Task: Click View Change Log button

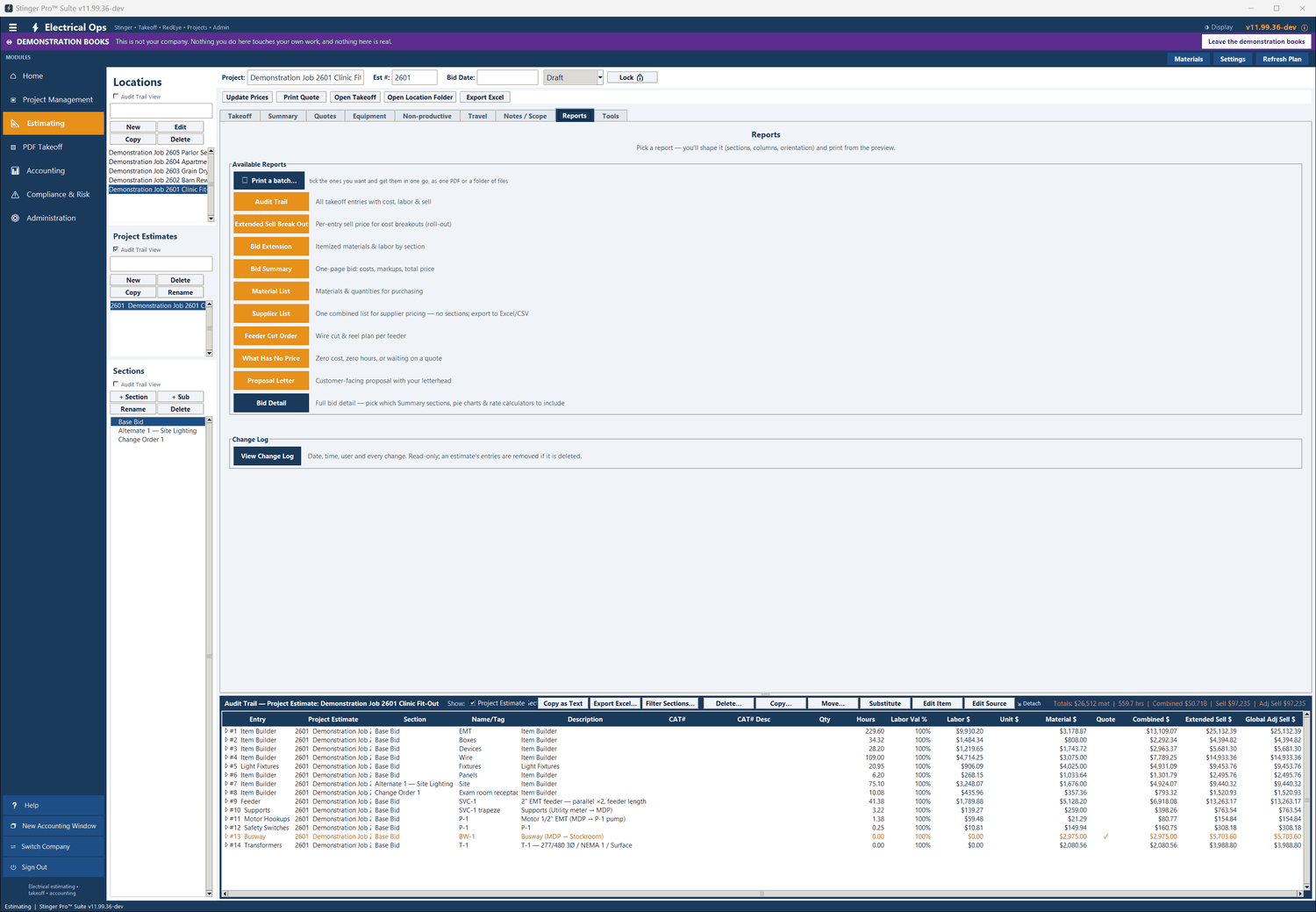Action: 268,456
